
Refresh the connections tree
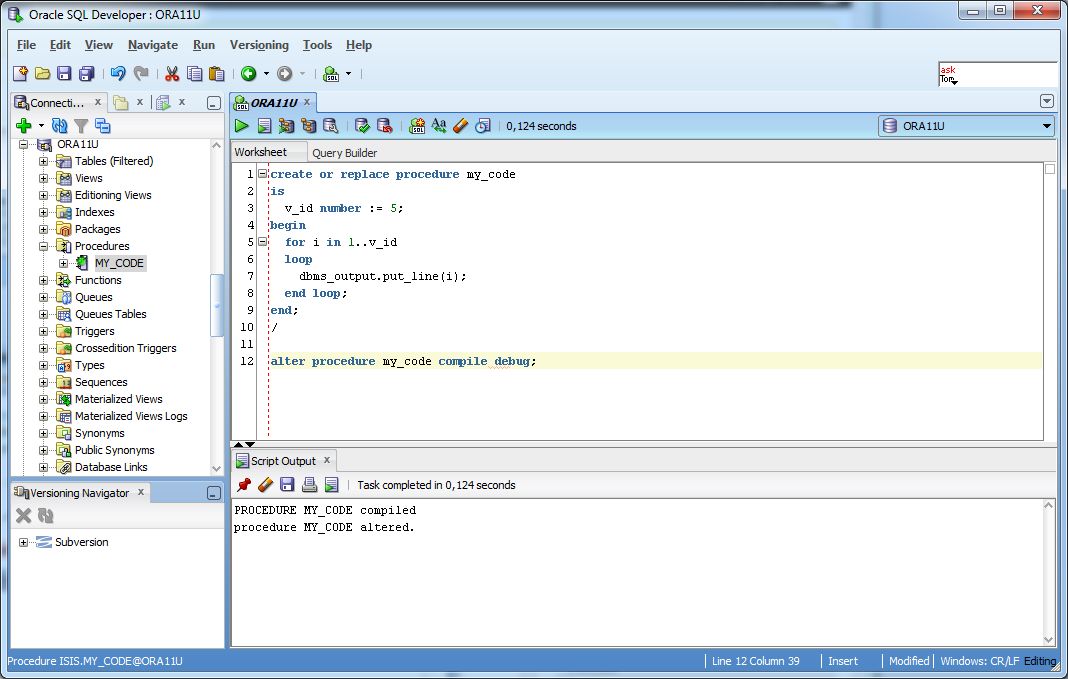pyautogui.click(x=60, y=125)
